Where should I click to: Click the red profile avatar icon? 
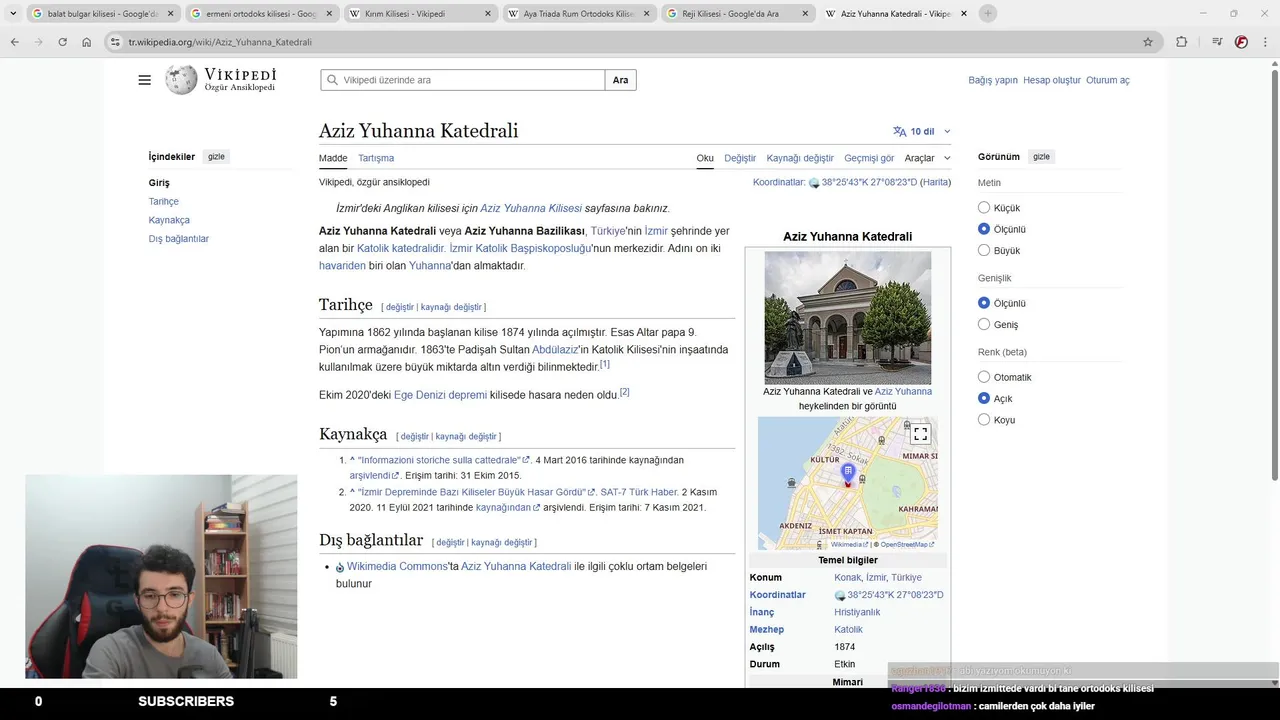coord(1241,42)
